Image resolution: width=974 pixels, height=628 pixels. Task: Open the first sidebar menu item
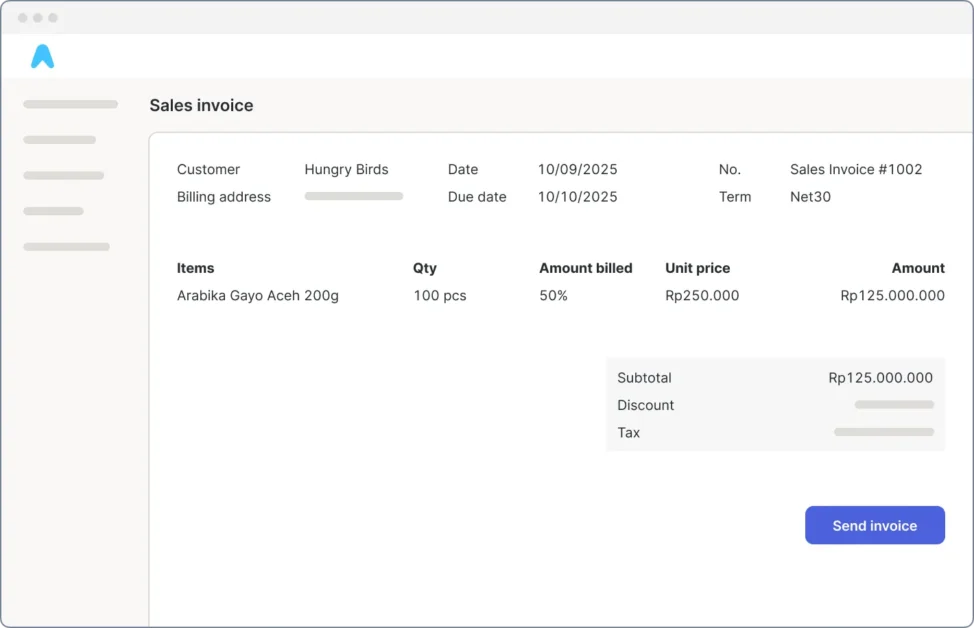click(70, 104)
